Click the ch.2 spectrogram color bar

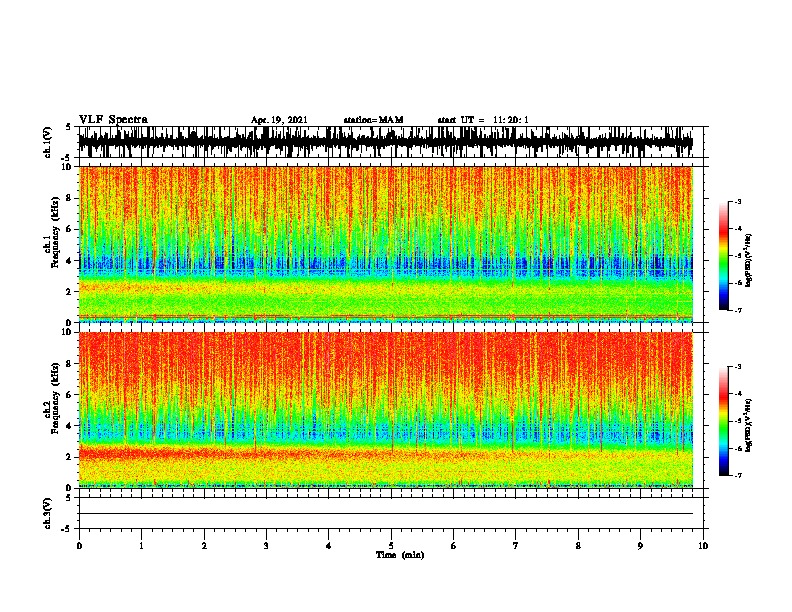(x=724, y=421)
